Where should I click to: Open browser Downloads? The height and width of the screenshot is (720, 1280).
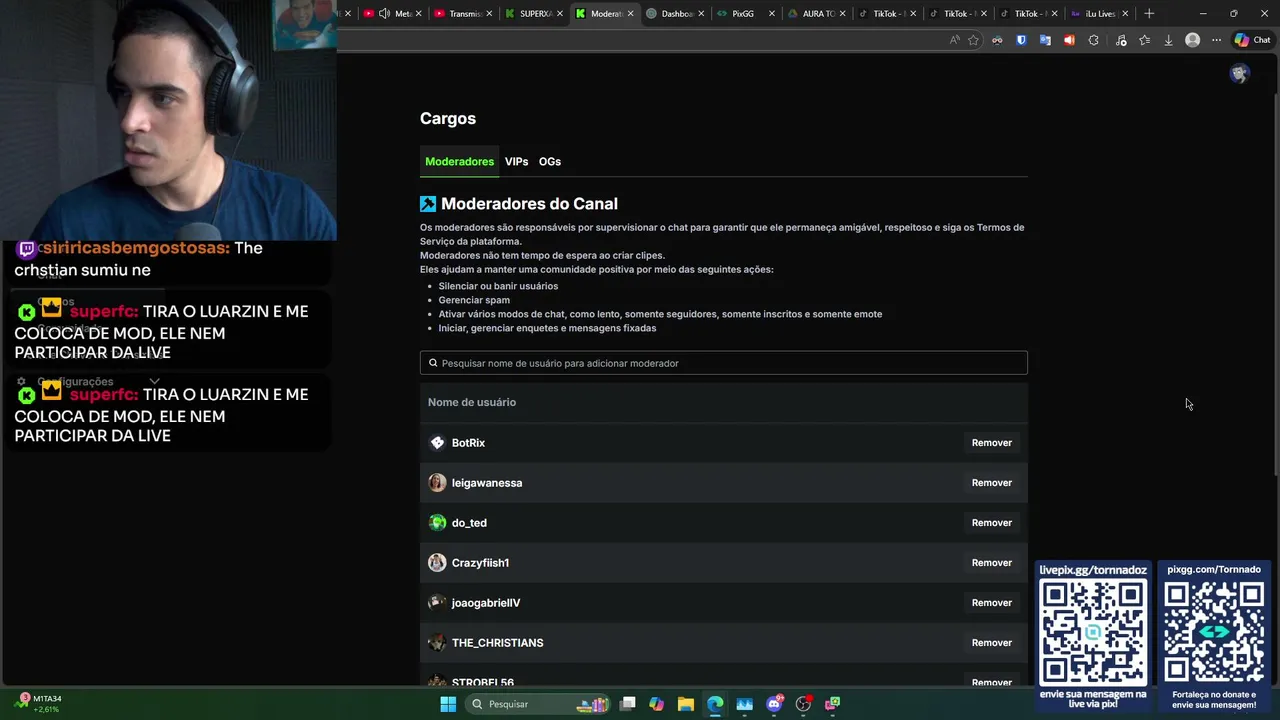tap(1168, 40)
